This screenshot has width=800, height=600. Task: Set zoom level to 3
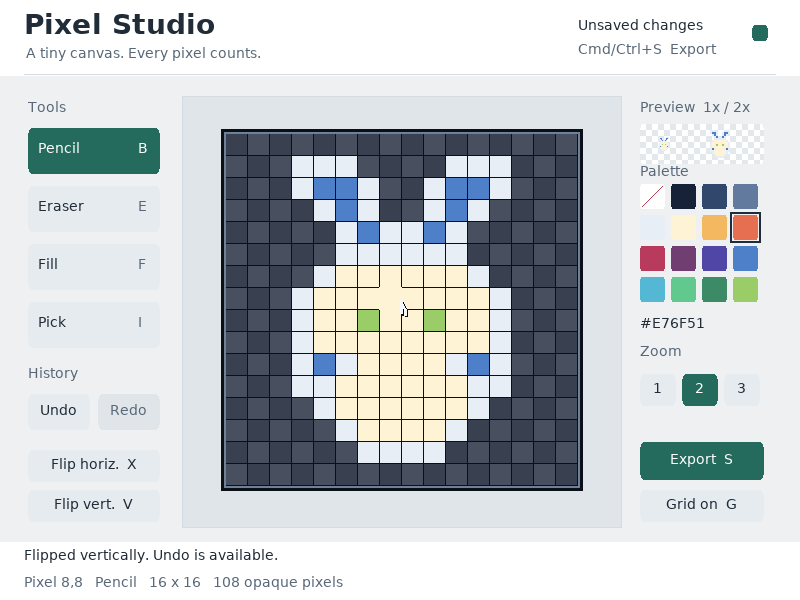[x=741, y=390]
